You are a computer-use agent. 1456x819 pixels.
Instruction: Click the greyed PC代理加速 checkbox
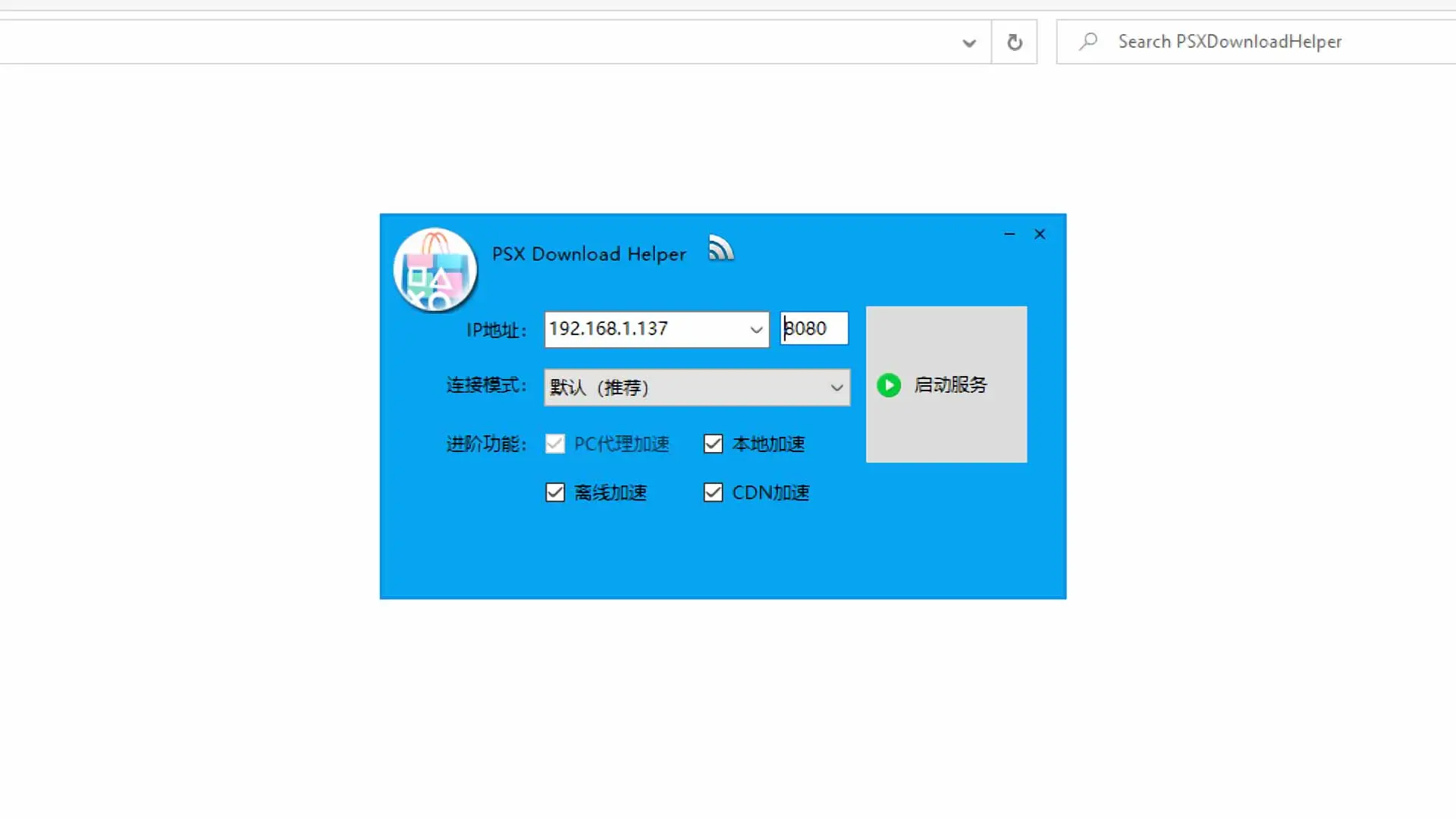[555, 444]
